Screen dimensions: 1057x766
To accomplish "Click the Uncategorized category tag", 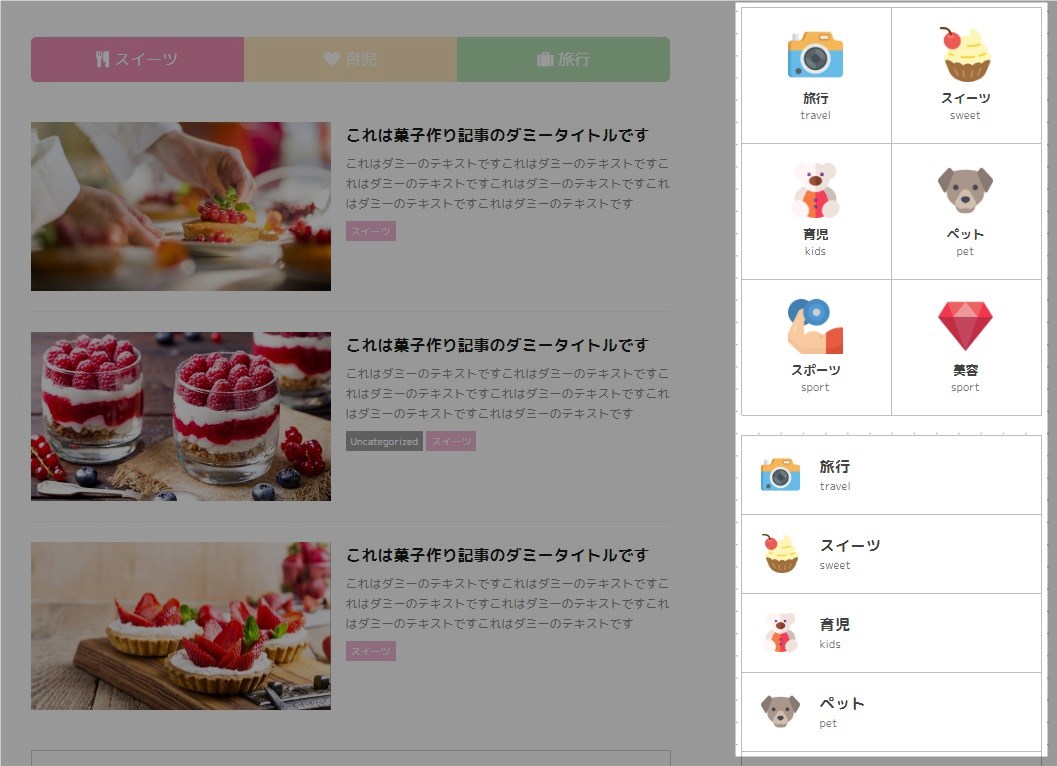I will tap(384, 442).
